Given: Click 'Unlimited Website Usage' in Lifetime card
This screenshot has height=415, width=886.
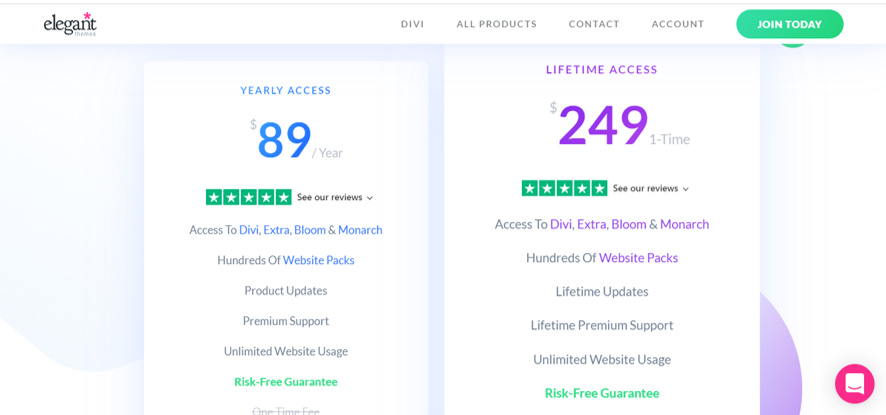Looking at the screenshot, I should point(602,360).
